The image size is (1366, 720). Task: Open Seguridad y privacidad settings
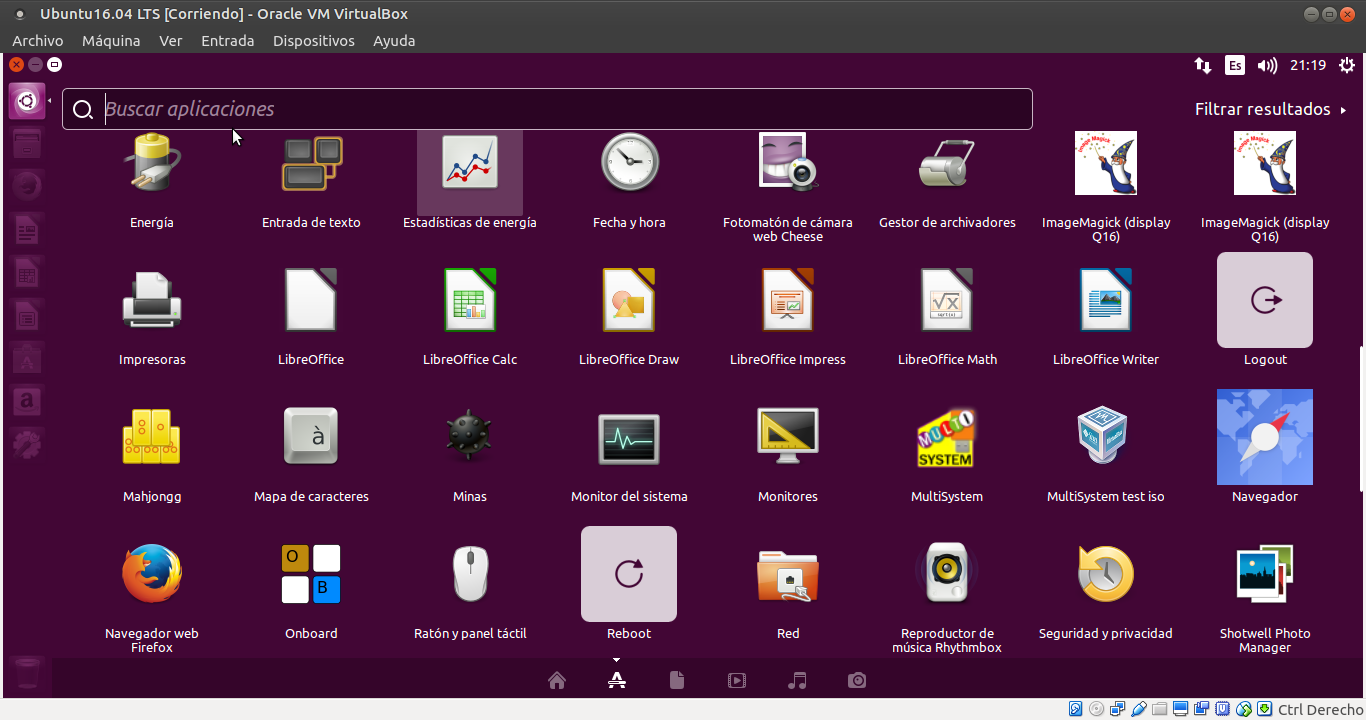tap(1106, 574)
